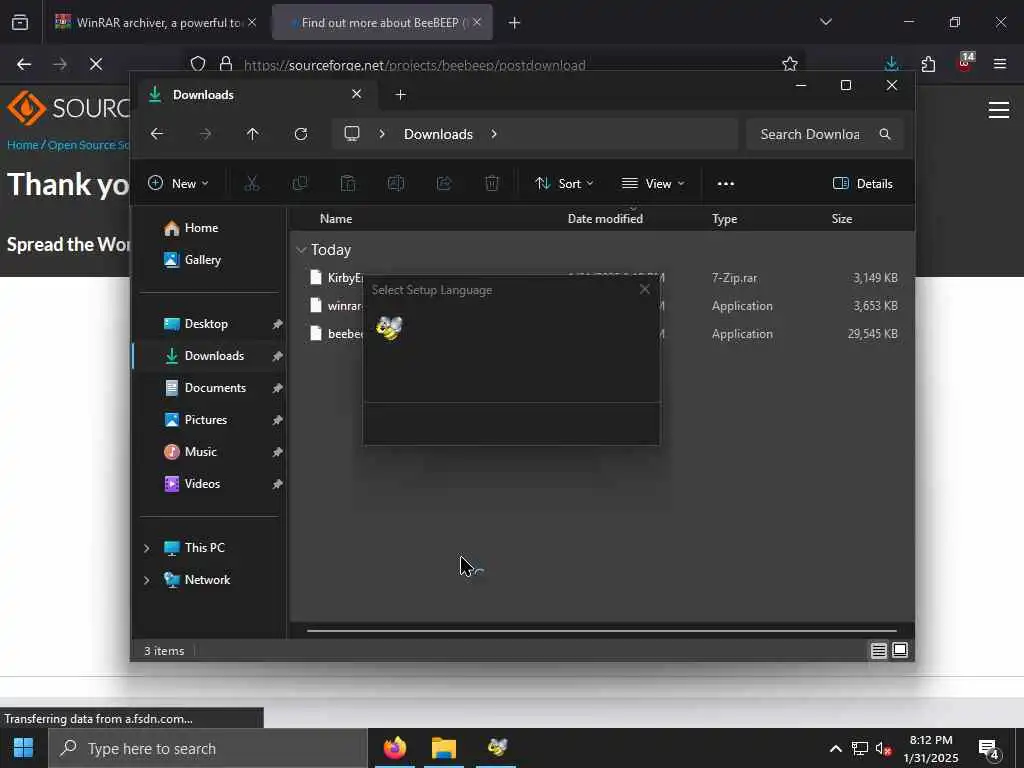Viewport: 1024px width, 768px height.
Task: Go back in File Explorer
Action: (157, 134)
